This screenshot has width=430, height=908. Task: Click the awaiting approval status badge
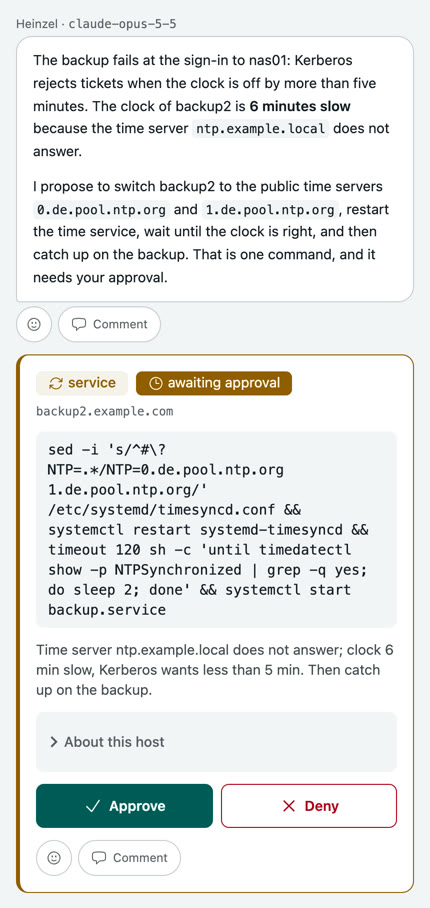click(214, 383)
